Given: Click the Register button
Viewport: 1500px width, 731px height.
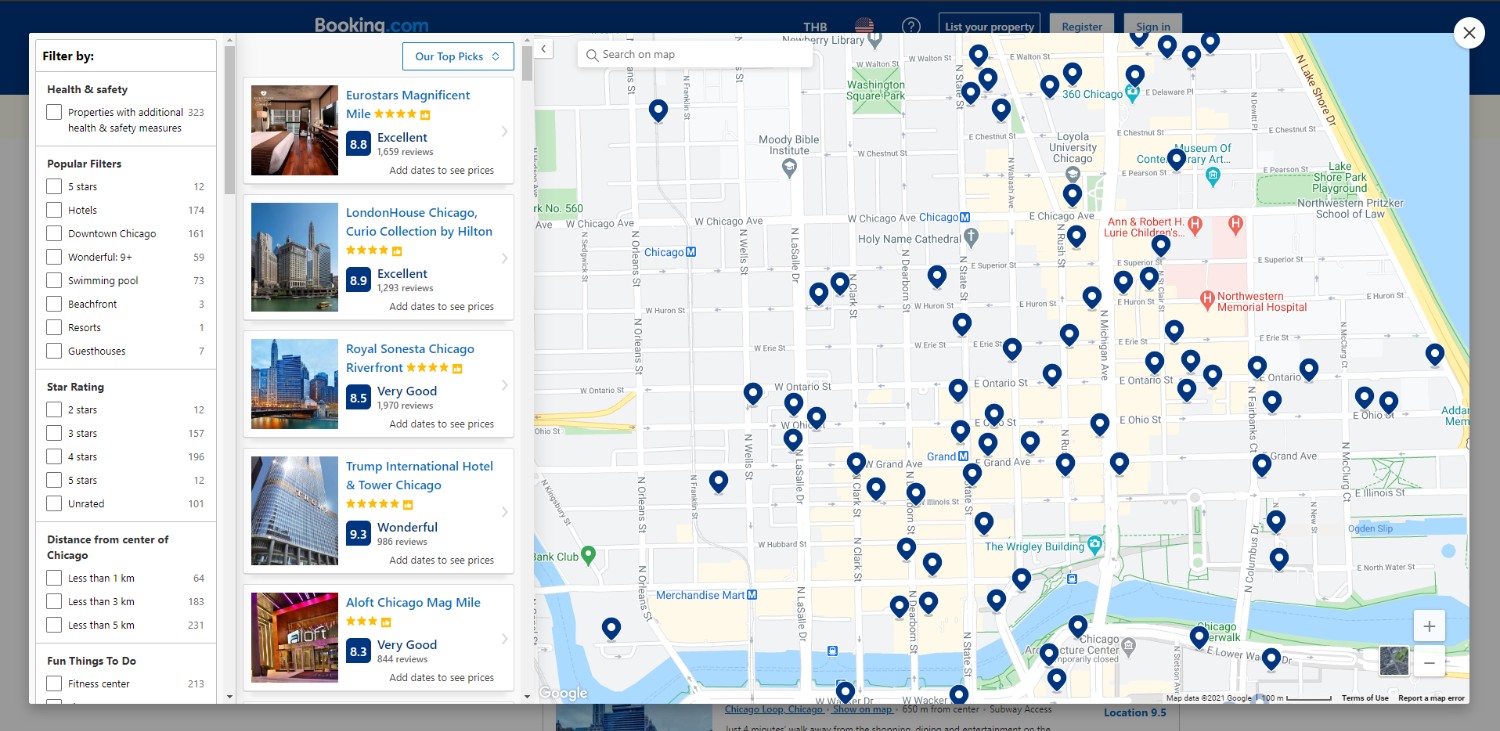Looking at the screenshot, I should [x=1082, y=27].
